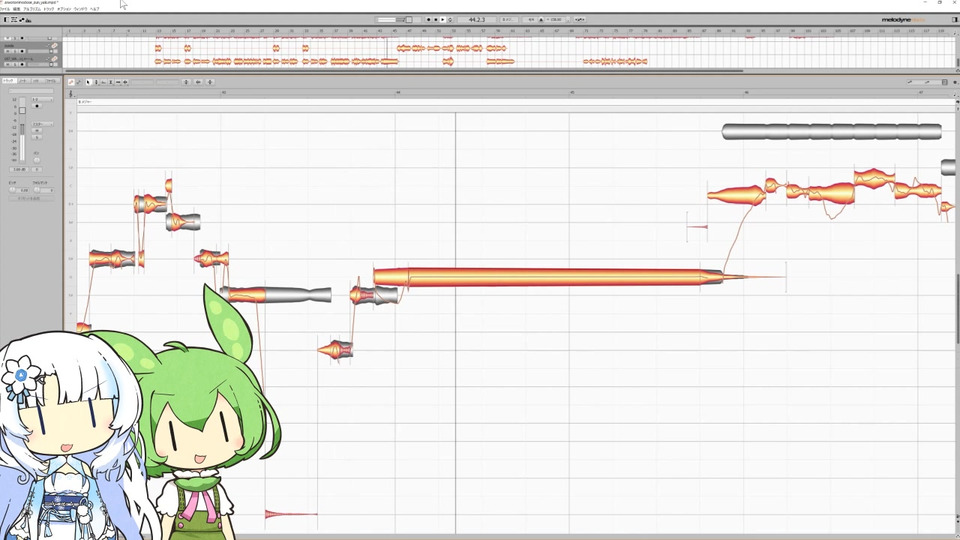The image size is (960, 540).
Task: Switch to the ファイル inspector tab
Action: click(x=51, y=81)
